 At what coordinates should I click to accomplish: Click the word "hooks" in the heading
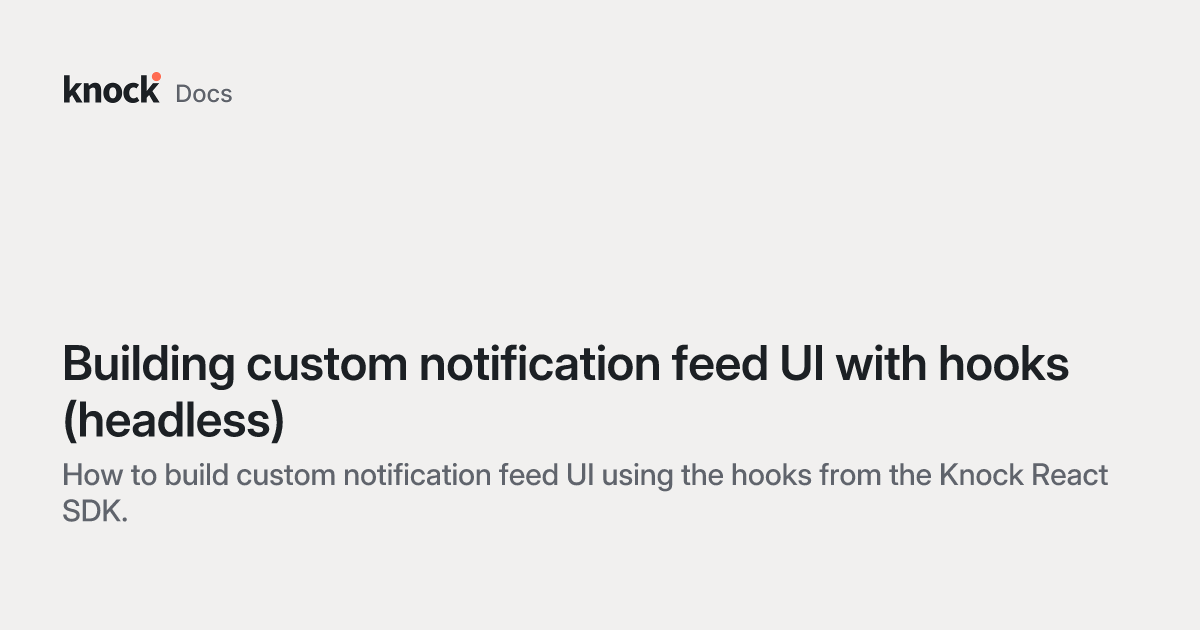[1004, 366]
